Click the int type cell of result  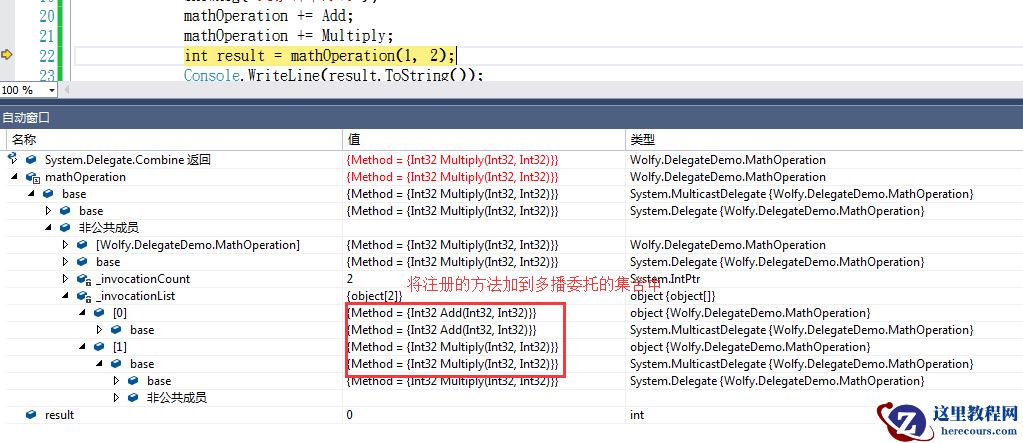coord(637,414)
